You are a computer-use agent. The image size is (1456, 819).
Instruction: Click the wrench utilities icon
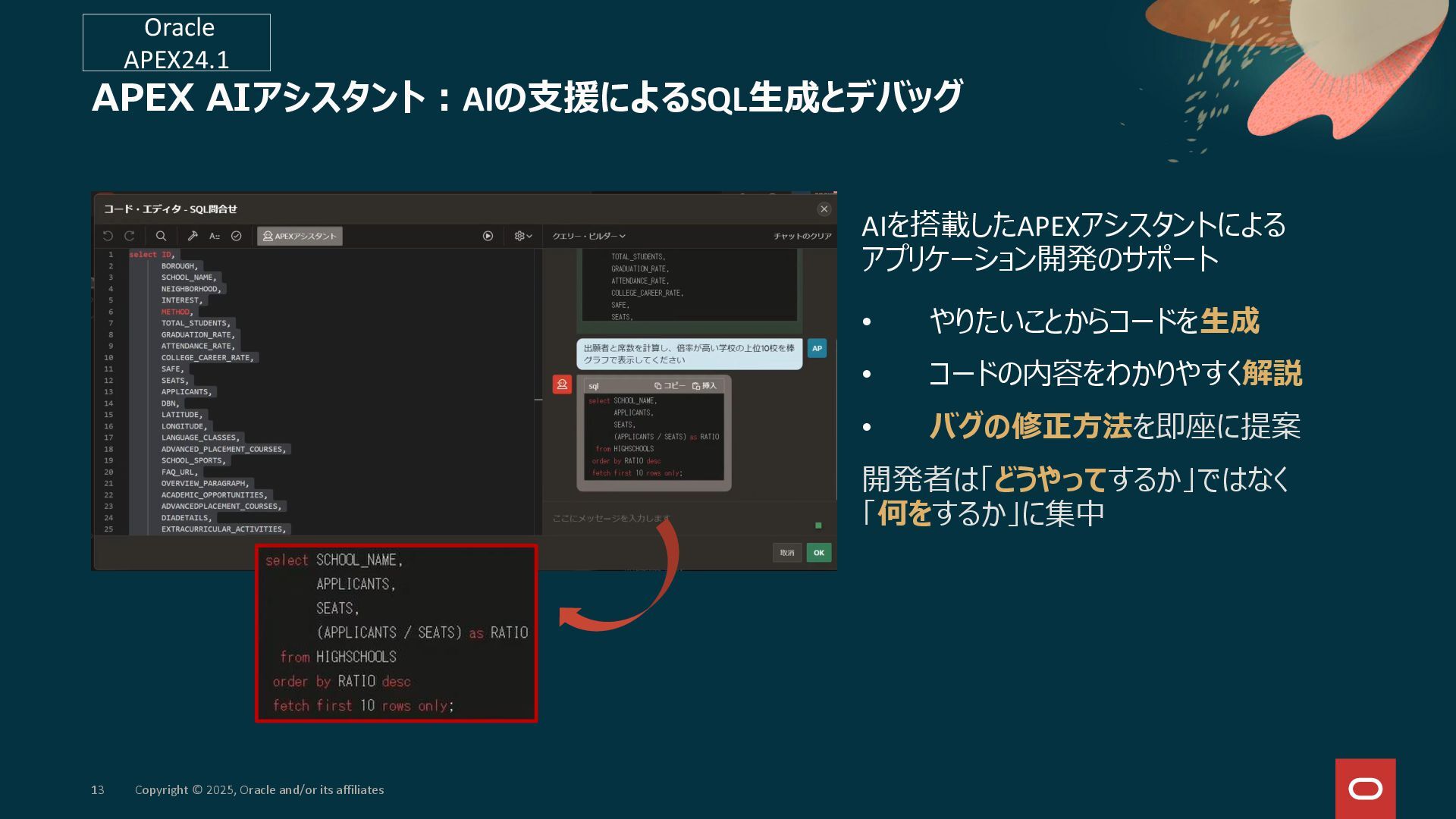(193, 236)
